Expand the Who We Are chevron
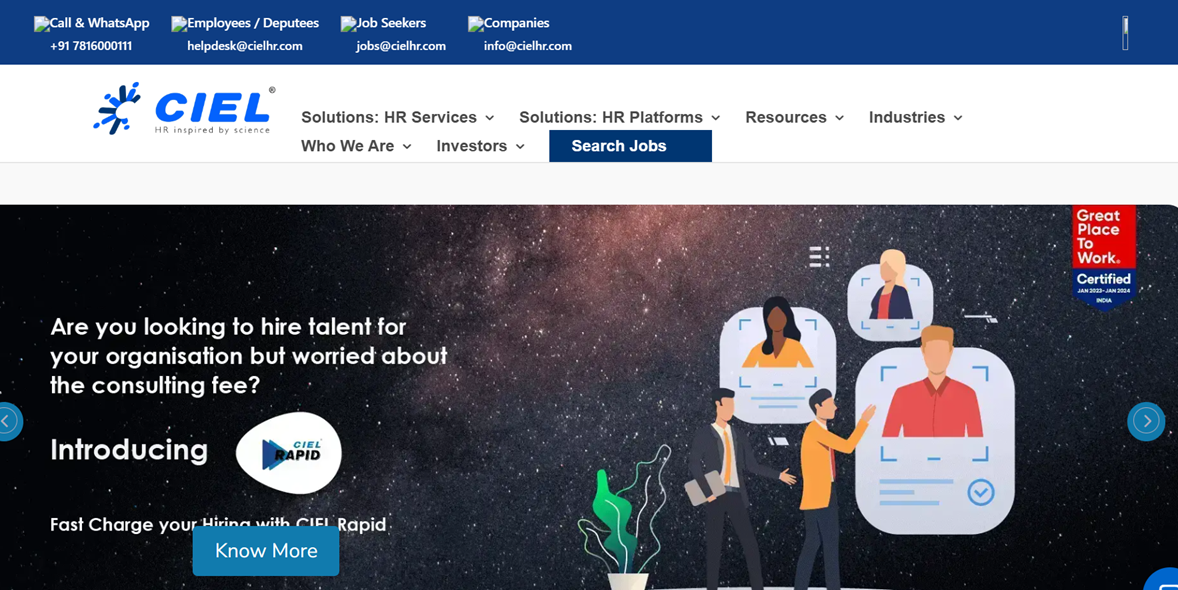This screenshot has height=590, width=1178. 407,147
